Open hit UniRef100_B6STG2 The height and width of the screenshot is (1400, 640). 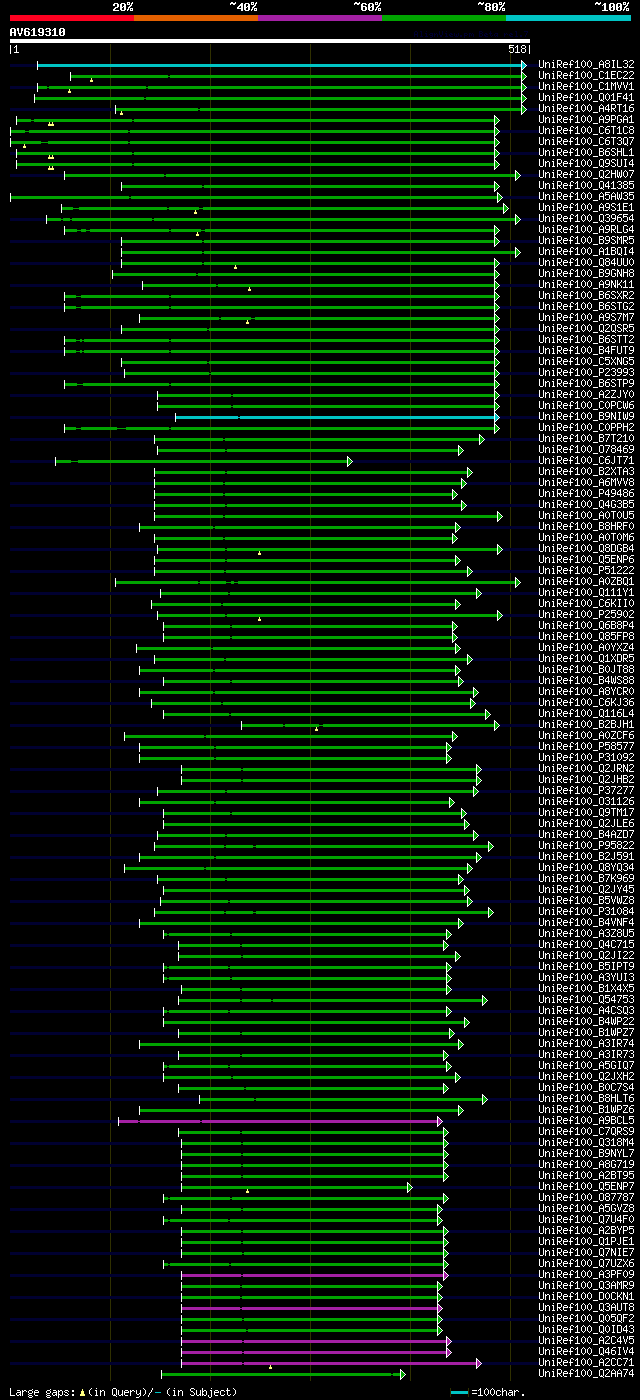point(586,307)
